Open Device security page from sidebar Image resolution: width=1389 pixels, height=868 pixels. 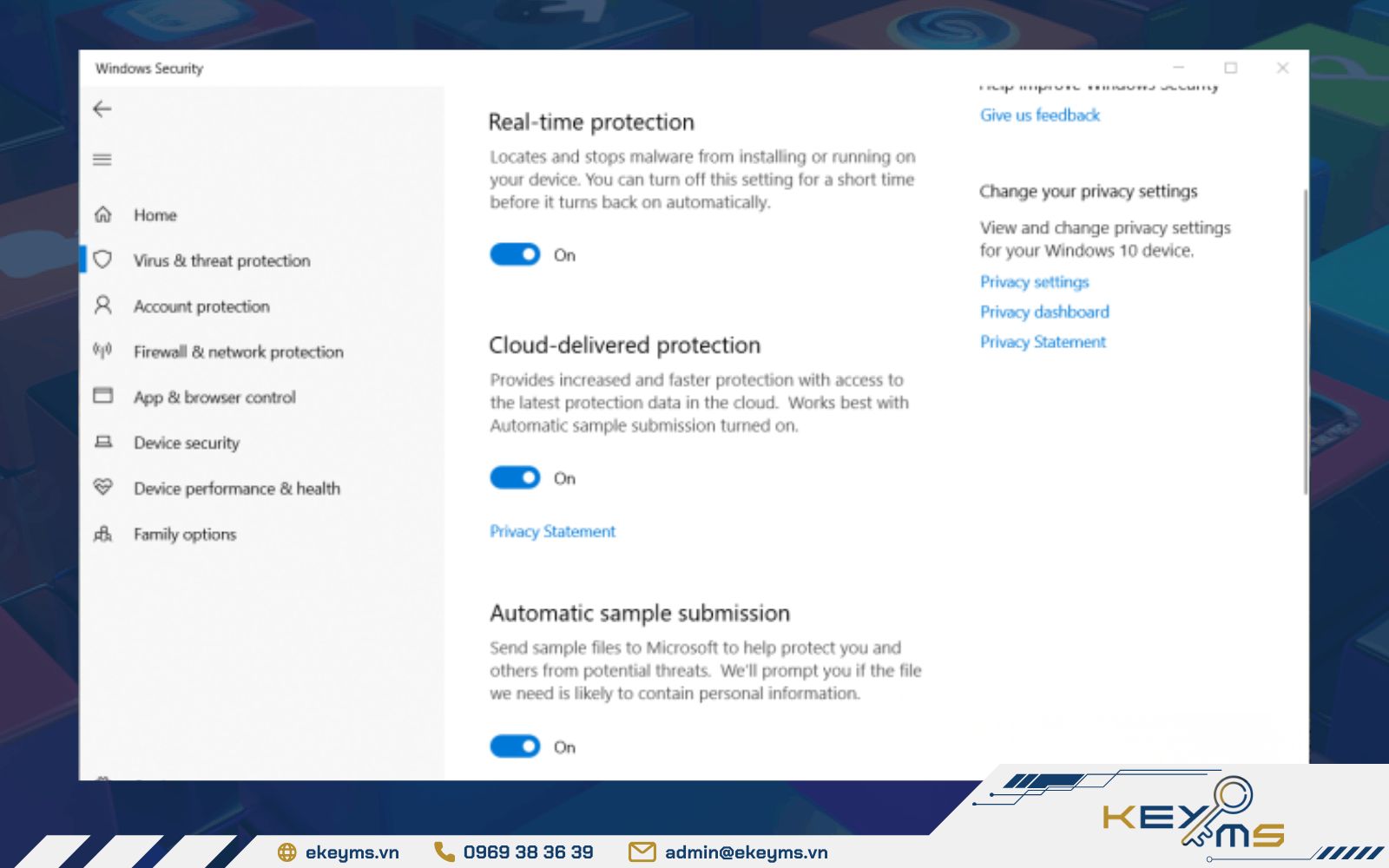pyautogui.click(x=186, y=442)
